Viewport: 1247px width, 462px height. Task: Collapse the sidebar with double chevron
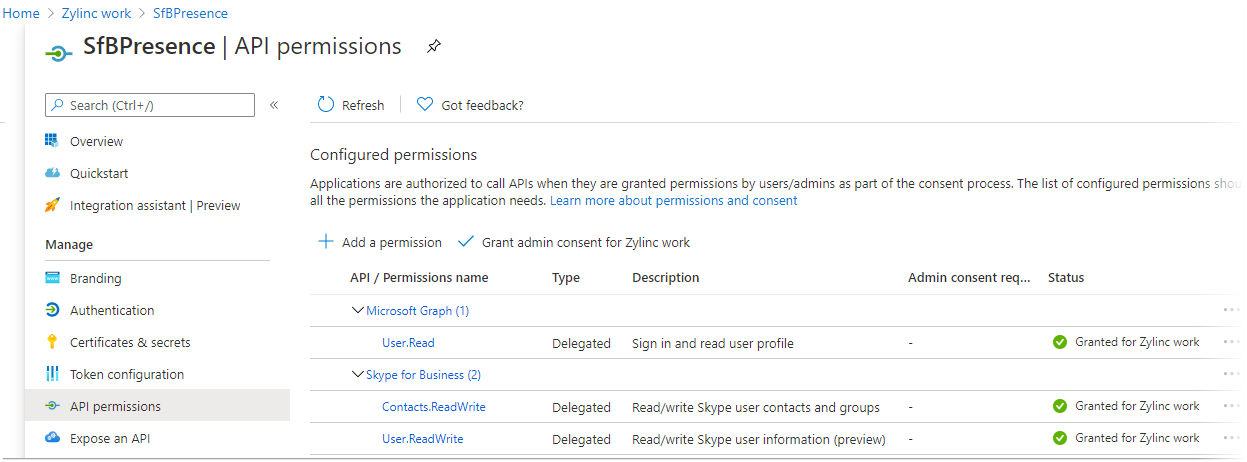(x=274, y=105)
